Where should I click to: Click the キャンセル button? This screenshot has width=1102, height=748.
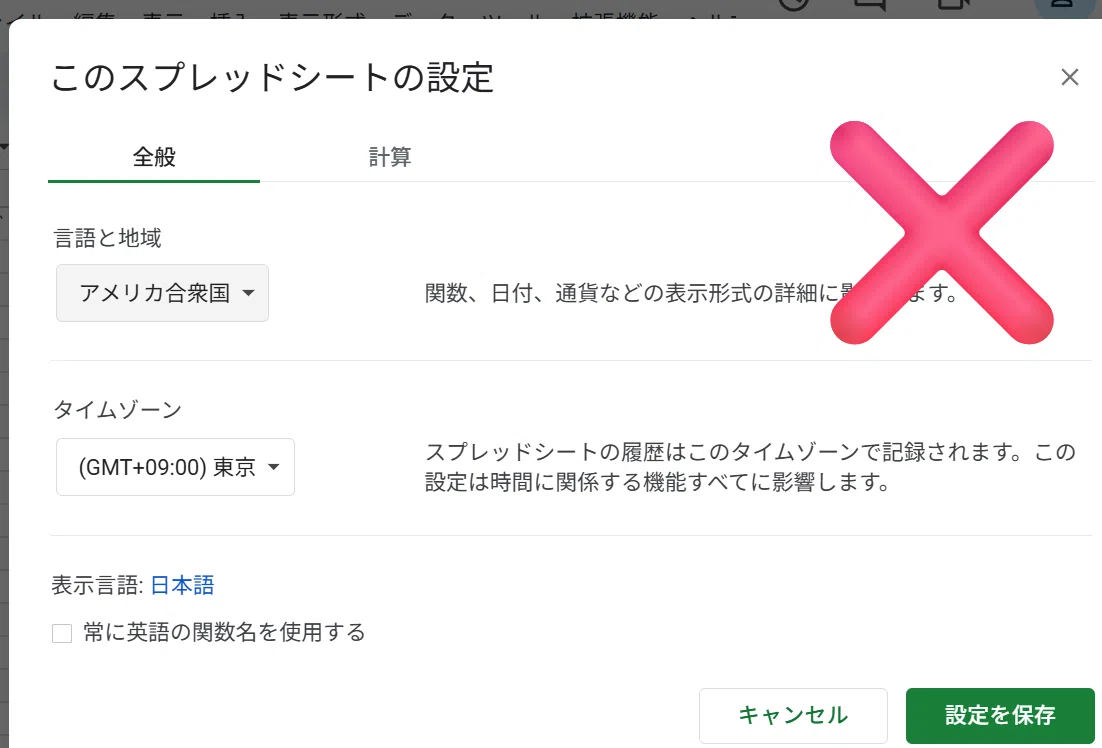pos(793,715)
